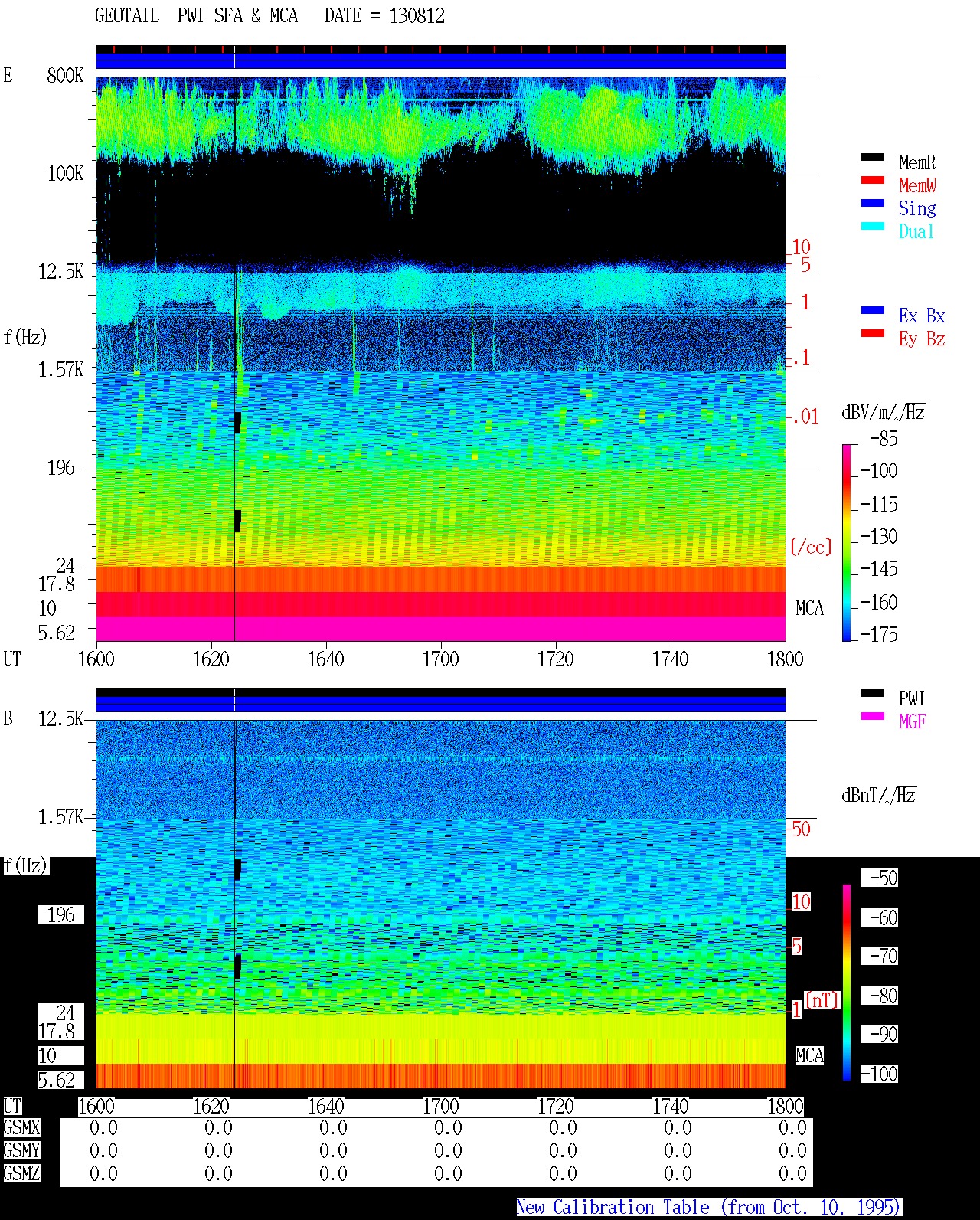Click the 100K frequency label
Image resolution: width=980 pixels, height=1220 pixels.
pos(65,174)
